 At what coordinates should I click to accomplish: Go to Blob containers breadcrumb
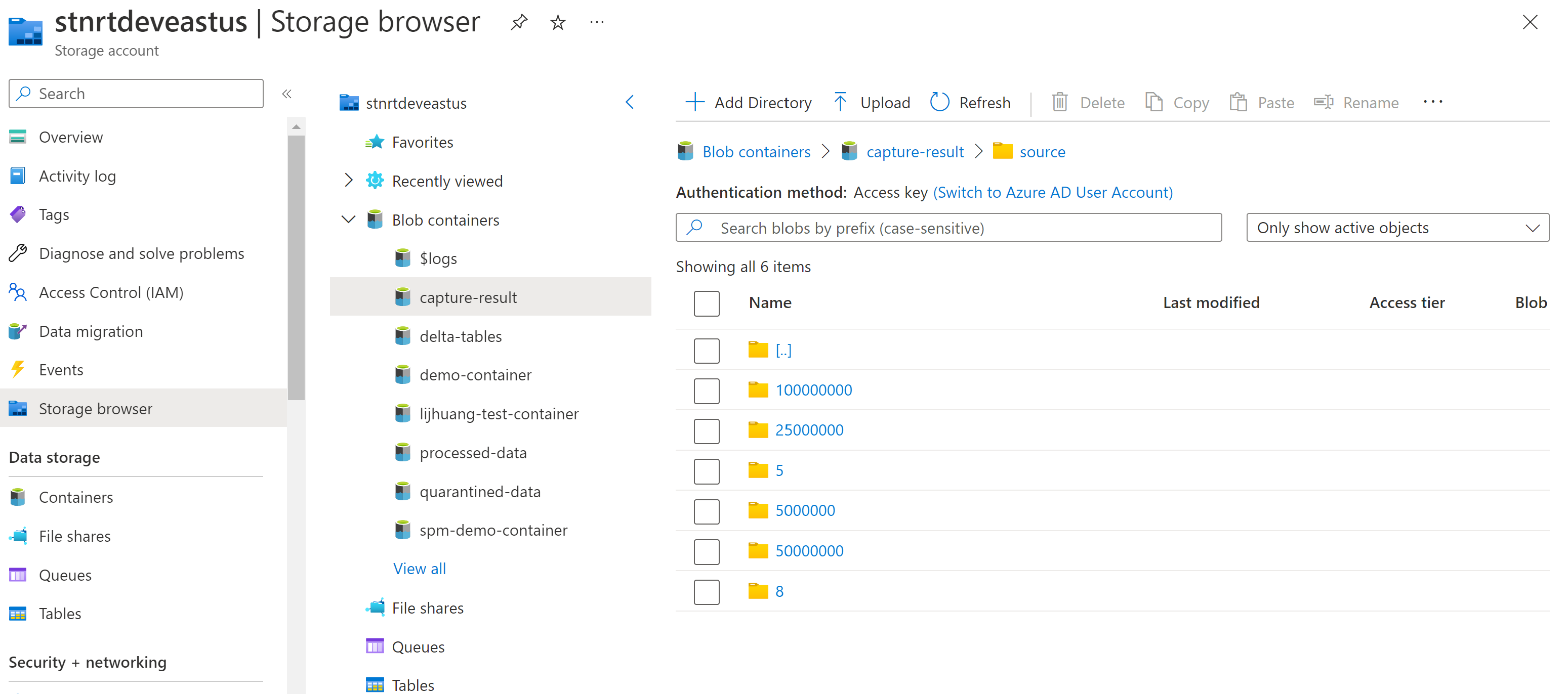pyautogui.click(x=756, y=151)
